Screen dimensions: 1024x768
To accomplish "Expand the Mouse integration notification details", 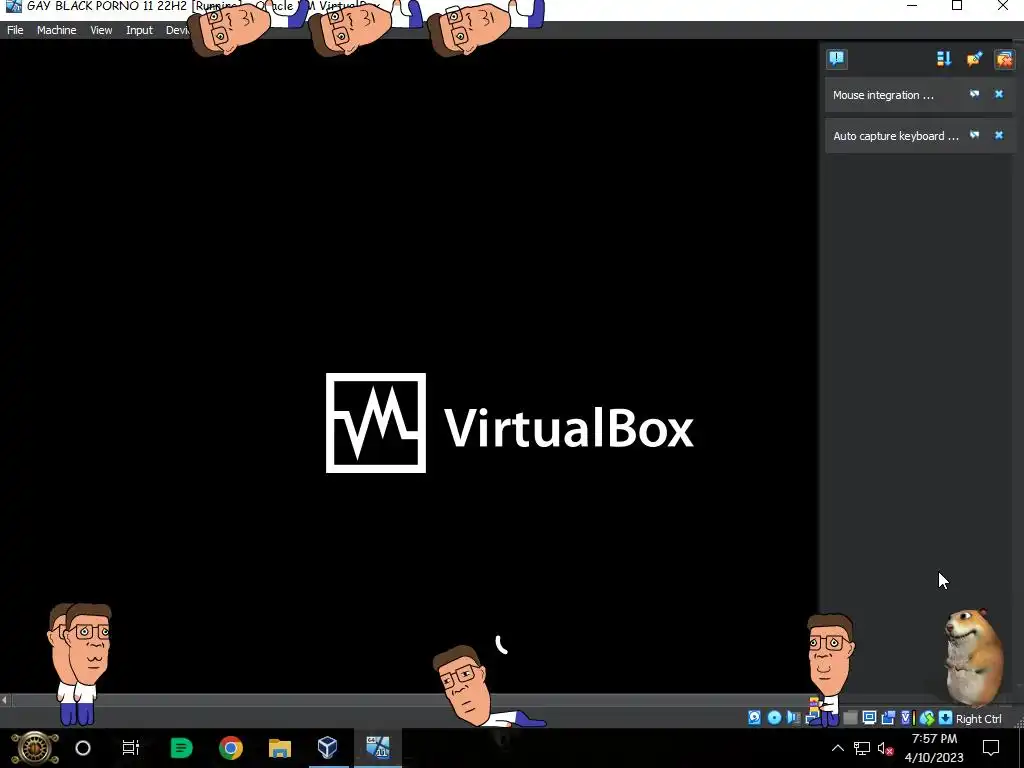I will 974,94.
